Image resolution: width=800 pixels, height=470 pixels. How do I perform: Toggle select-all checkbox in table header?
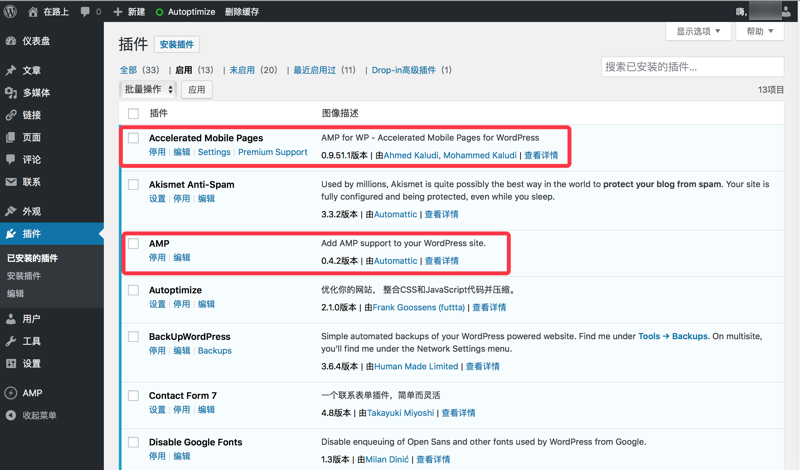click(x=133, y=113)
